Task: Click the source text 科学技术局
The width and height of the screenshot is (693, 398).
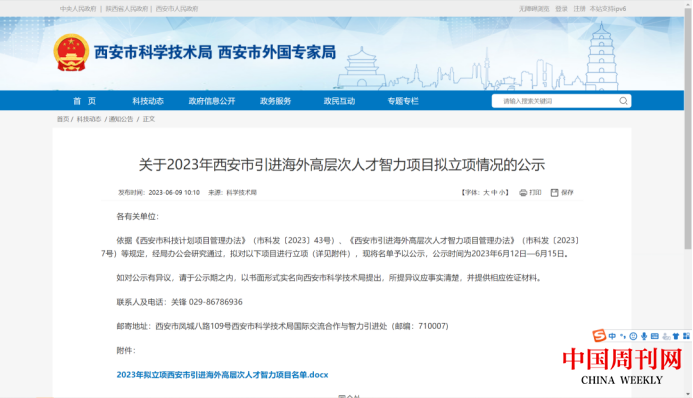Action: pos(241,193)
